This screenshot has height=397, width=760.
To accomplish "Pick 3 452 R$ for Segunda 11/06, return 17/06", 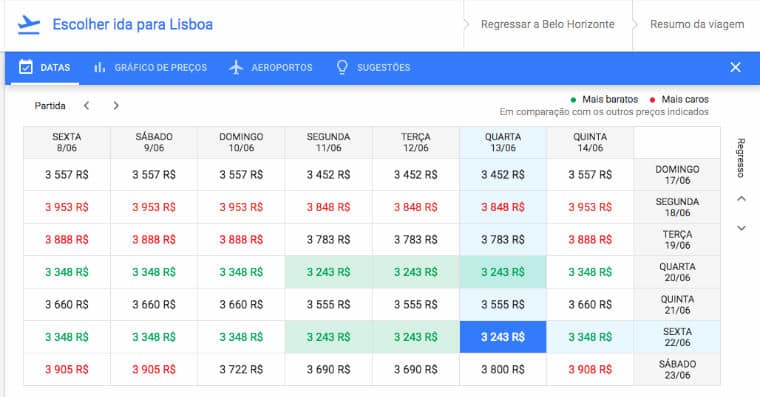I will click(x=329, y=175).
